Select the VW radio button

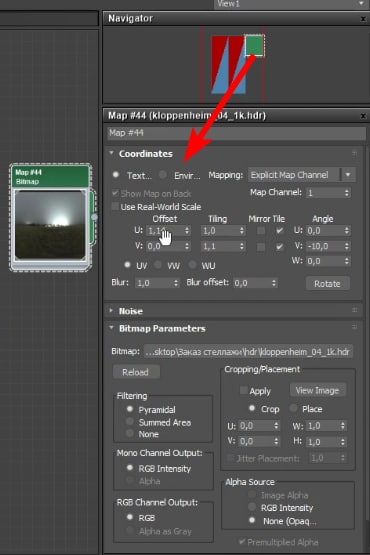(158, 265)
